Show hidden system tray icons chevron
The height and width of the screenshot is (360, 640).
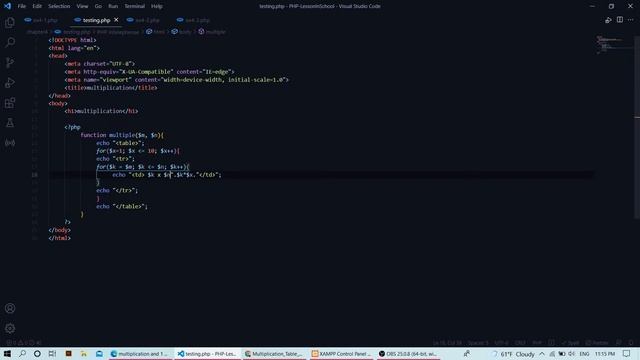coord(542,354)
